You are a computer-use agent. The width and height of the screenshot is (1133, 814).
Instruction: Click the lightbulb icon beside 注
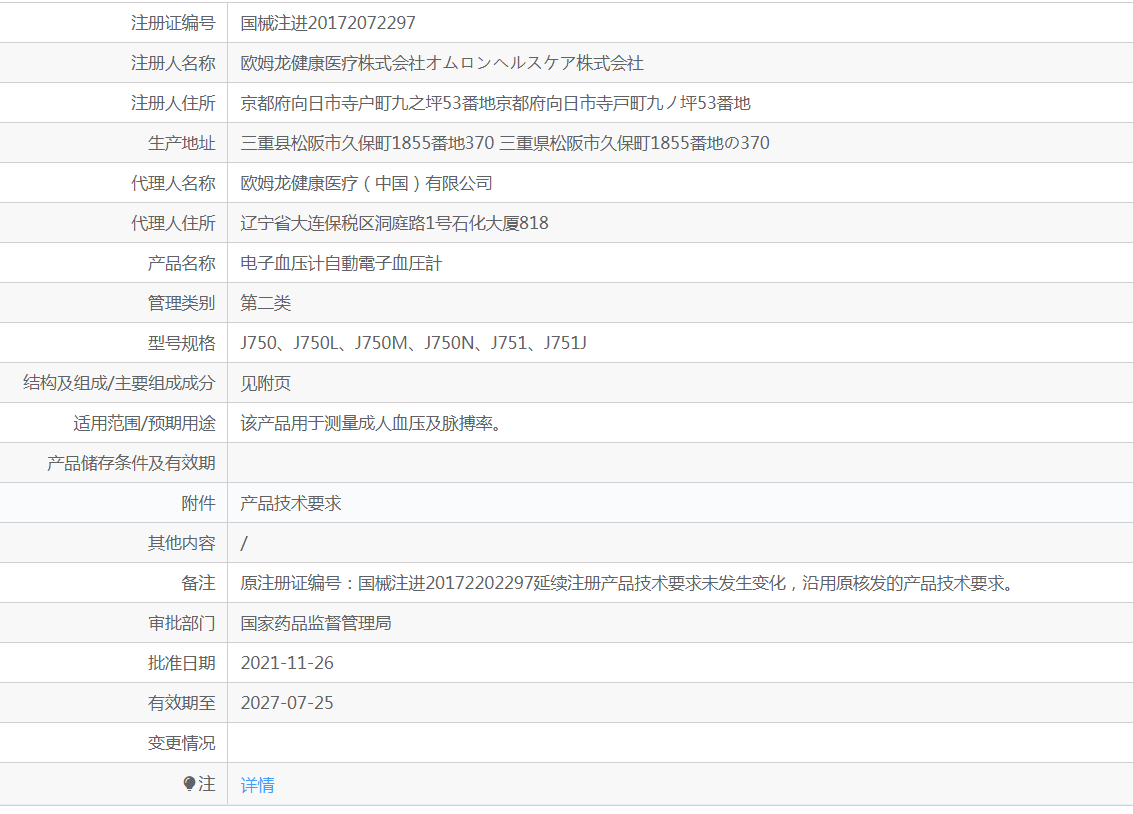coord(189,784)
